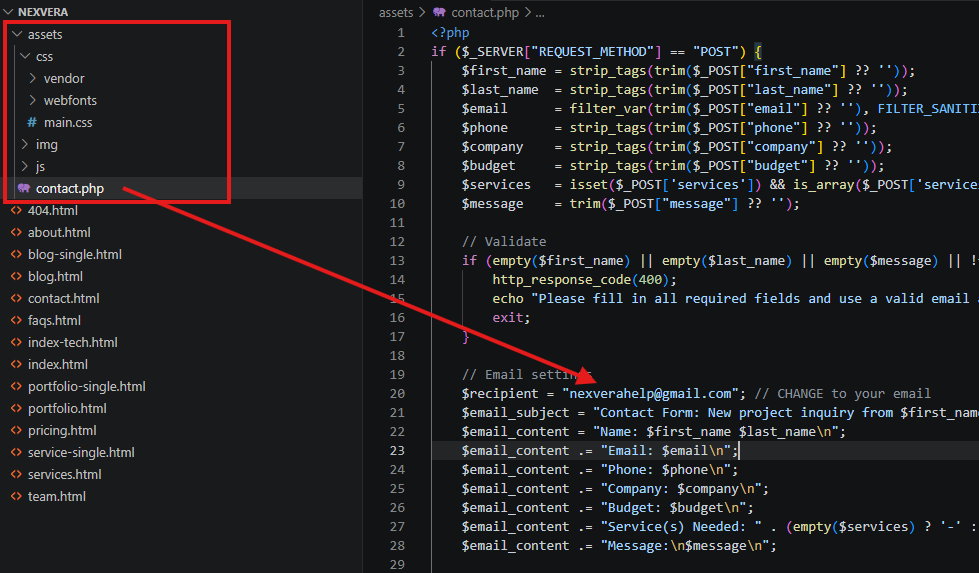Click line number 13 in the gutter
979x573 pixels.
click(x=397, y=261)
